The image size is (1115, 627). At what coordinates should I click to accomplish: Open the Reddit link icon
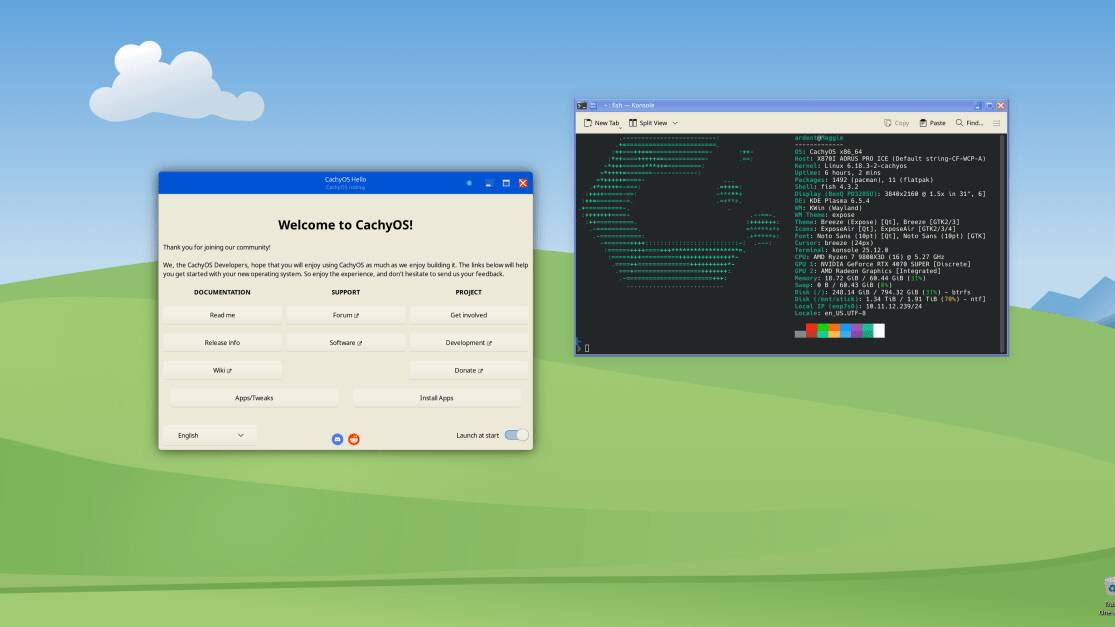click(354, 439)
